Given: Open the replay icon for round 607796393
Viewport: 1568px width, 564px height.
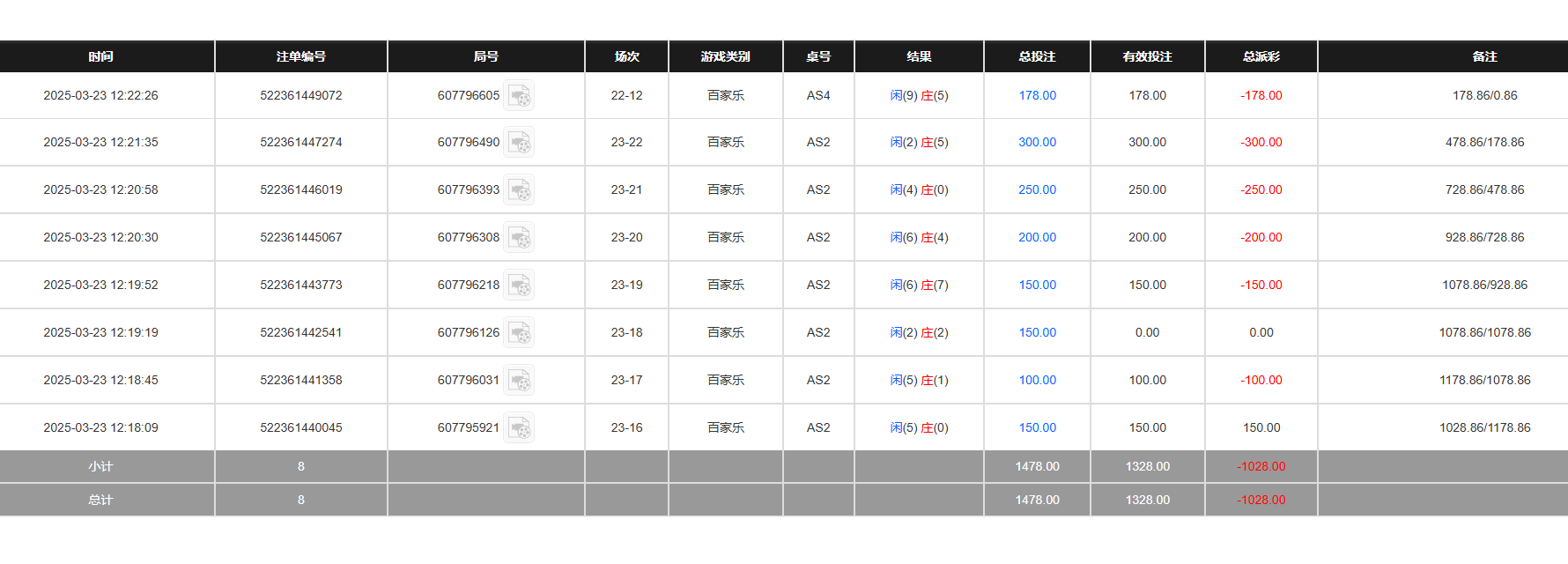Looking at the screenshot, I should point(519,189).
